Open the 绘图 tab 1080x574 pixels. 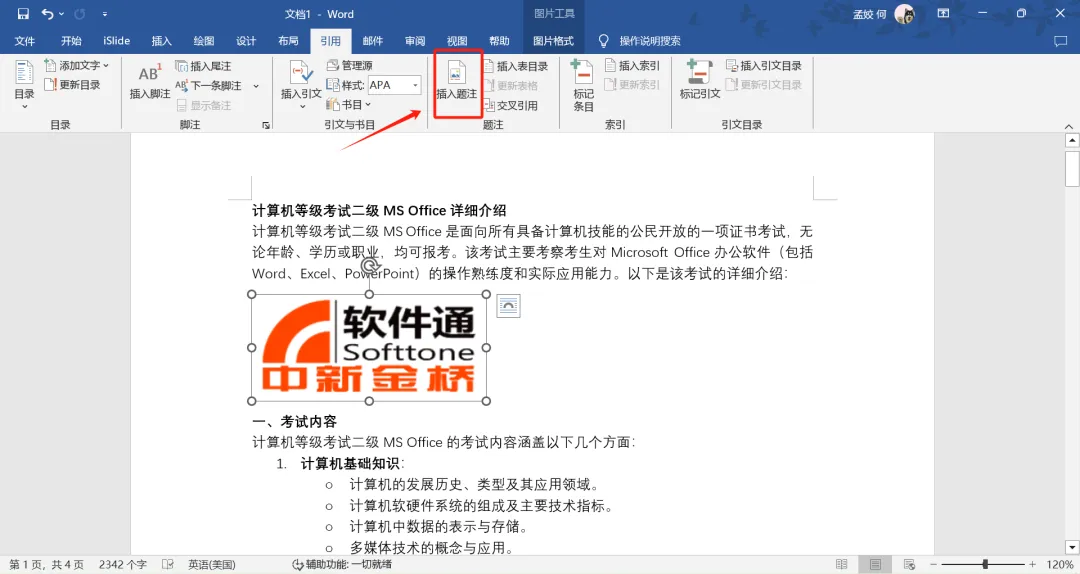click(x=204, y=41)
